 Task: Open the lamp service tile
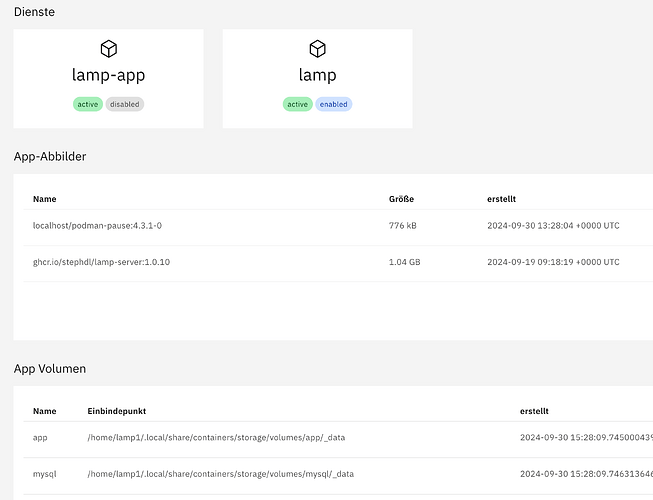point(317,75)
